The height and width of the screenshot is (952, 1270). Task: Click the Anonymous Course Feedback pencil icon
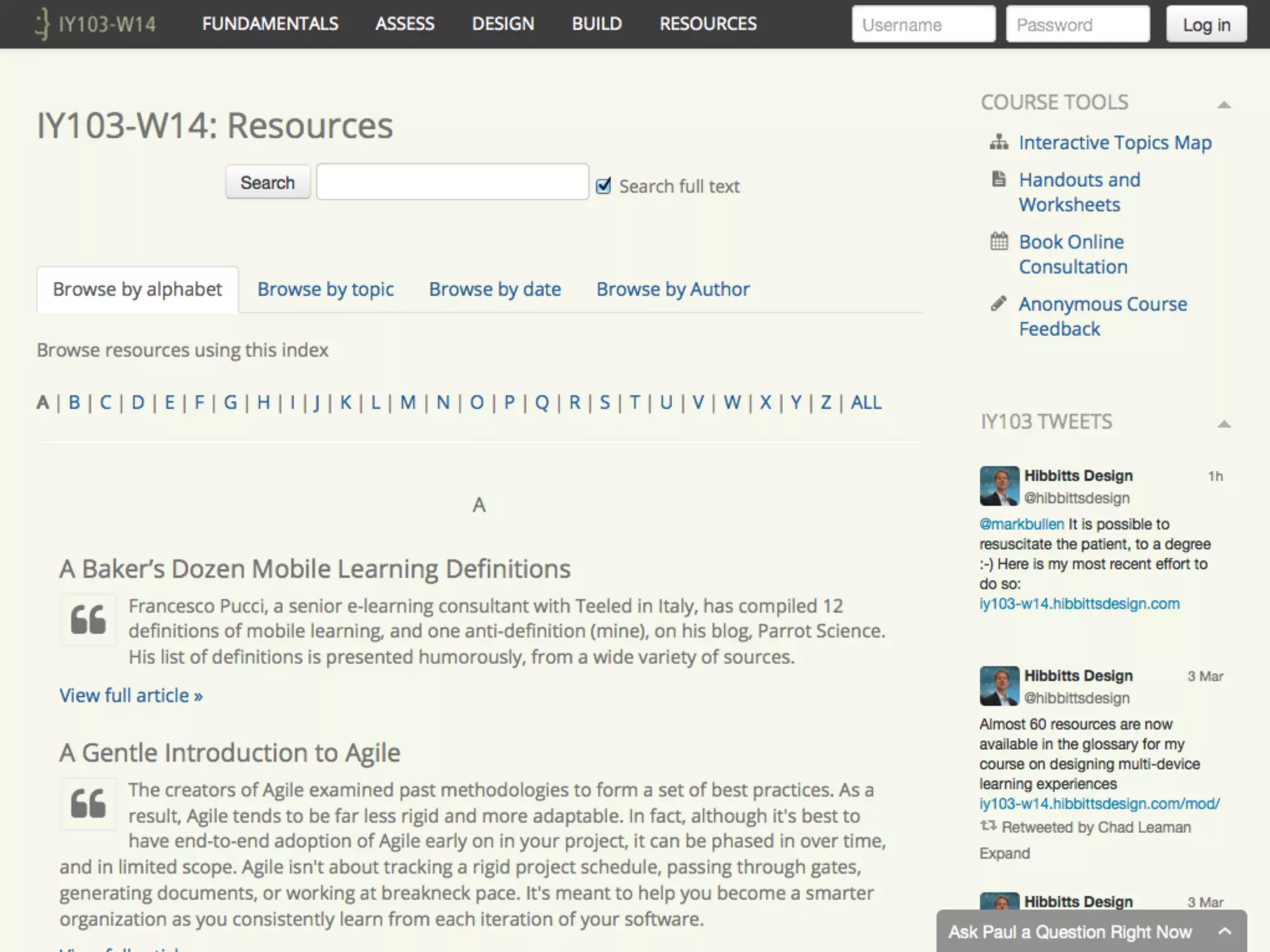tap(998, 304)
